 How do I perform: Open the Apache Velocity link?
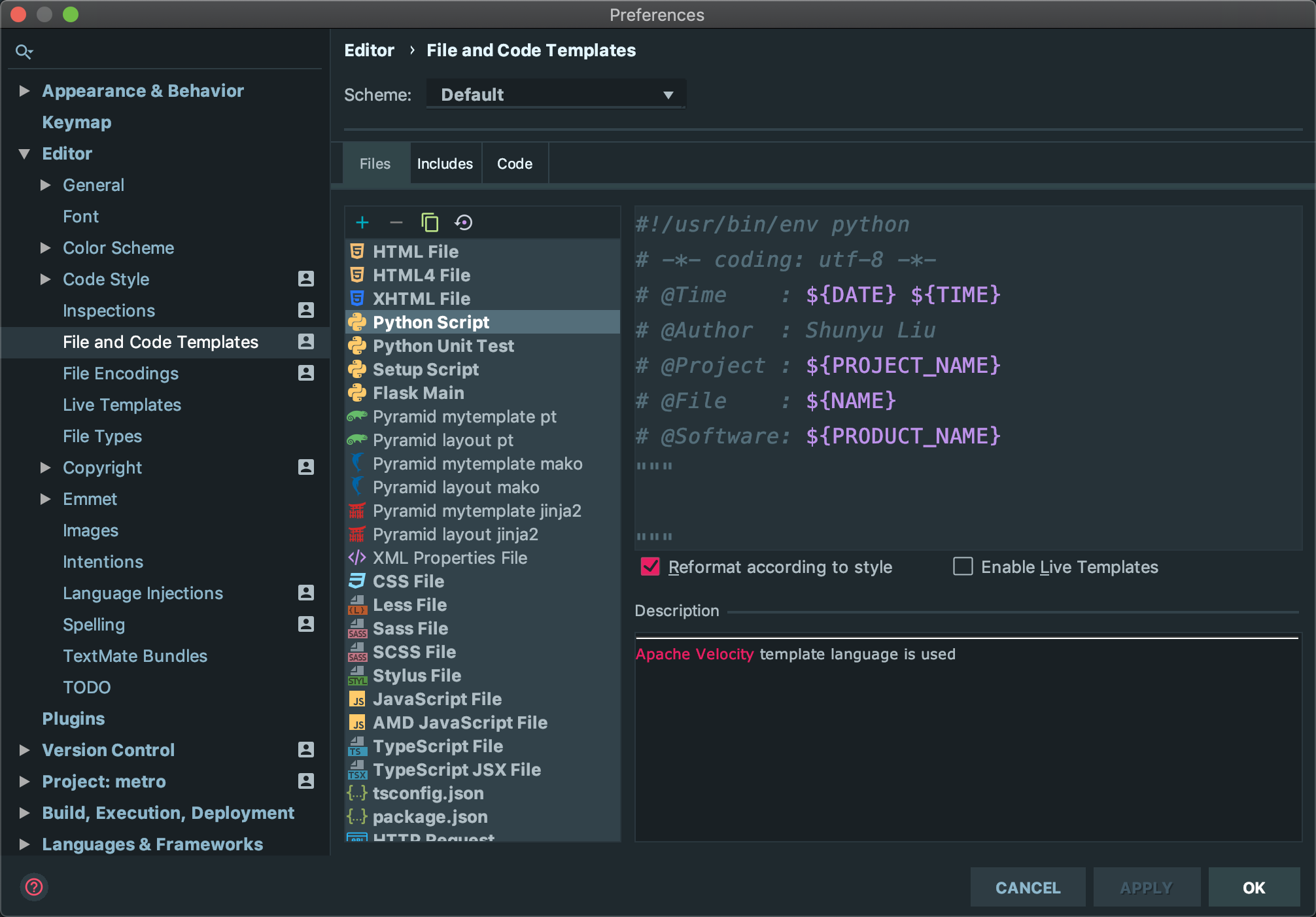pos(695,654)
